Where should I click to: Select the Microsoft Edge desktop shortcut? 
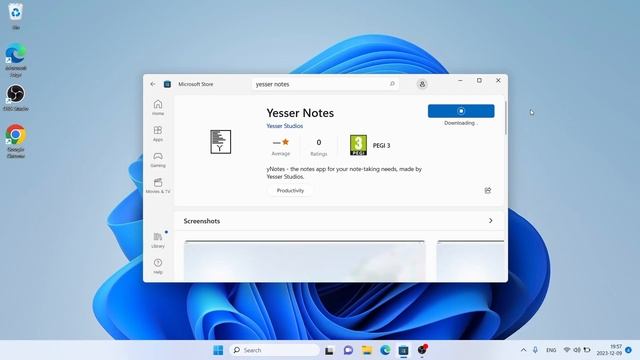(x=16, y=60)
